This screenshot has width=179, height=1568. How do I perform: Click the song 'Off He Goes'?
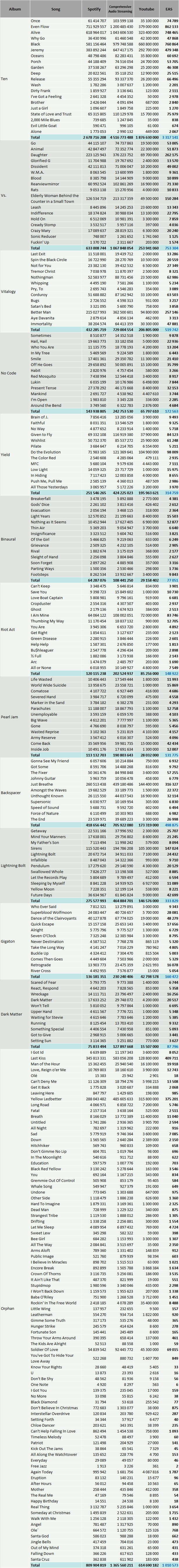coord(42,365)
